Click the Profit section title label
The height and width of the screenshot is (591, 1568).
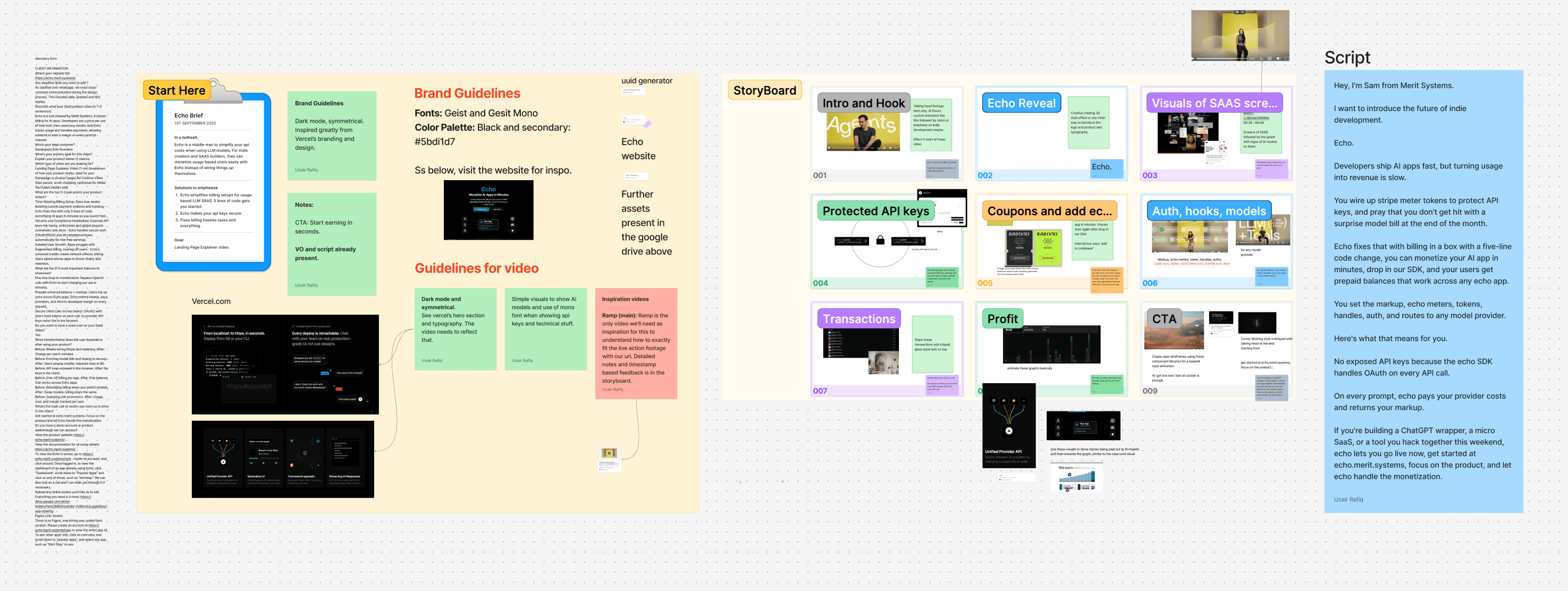pos(1002,318)
